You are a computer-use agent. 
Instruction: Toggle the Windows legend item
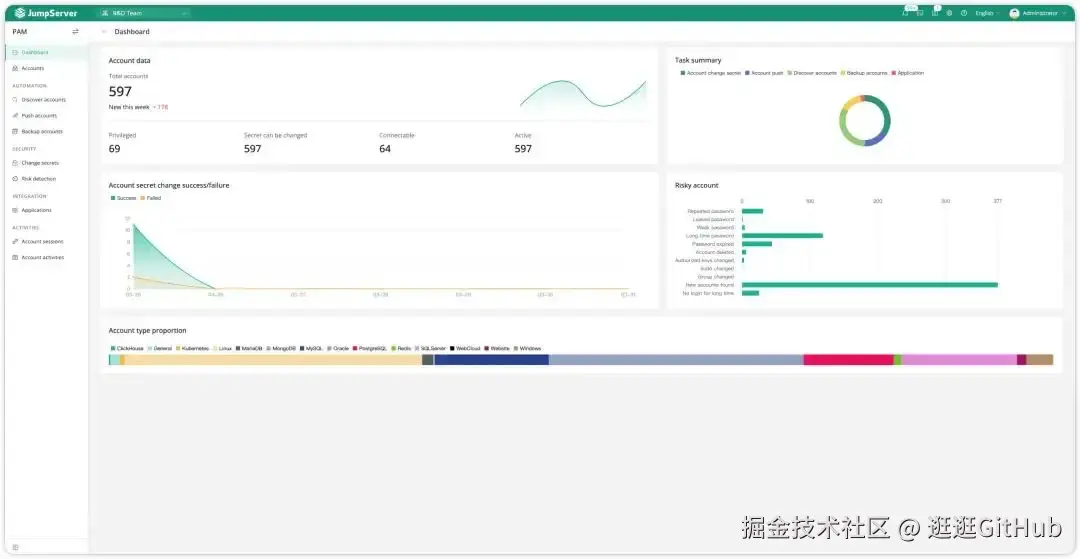pos(528,348)
